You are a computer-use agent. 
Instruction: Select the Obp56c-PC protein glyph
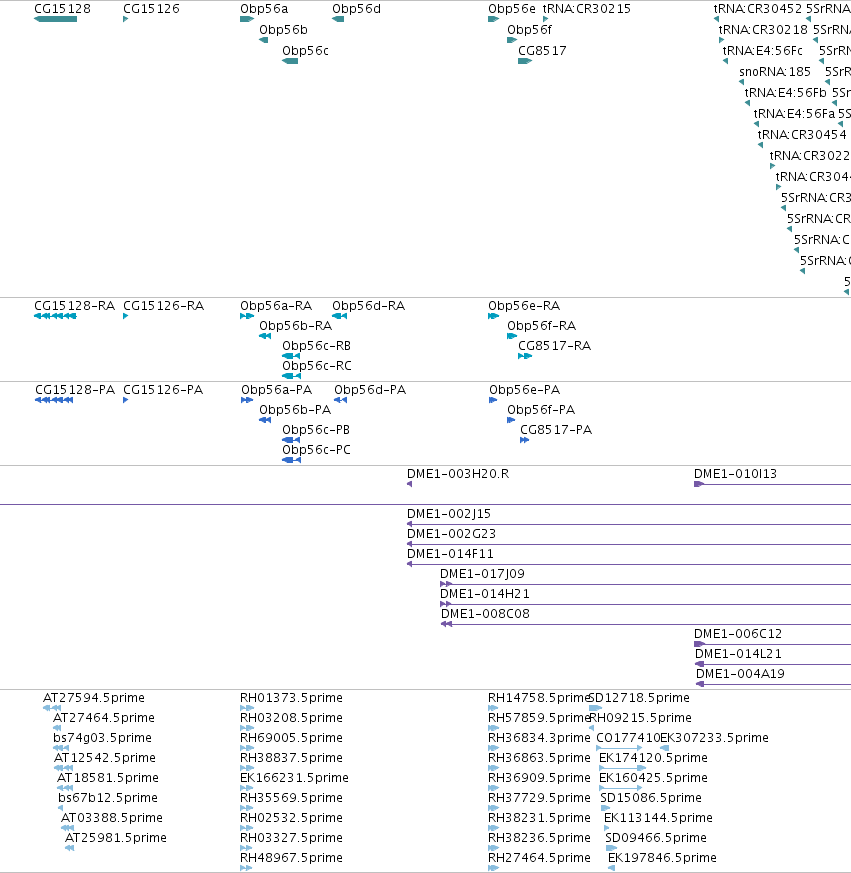point(291,460)
